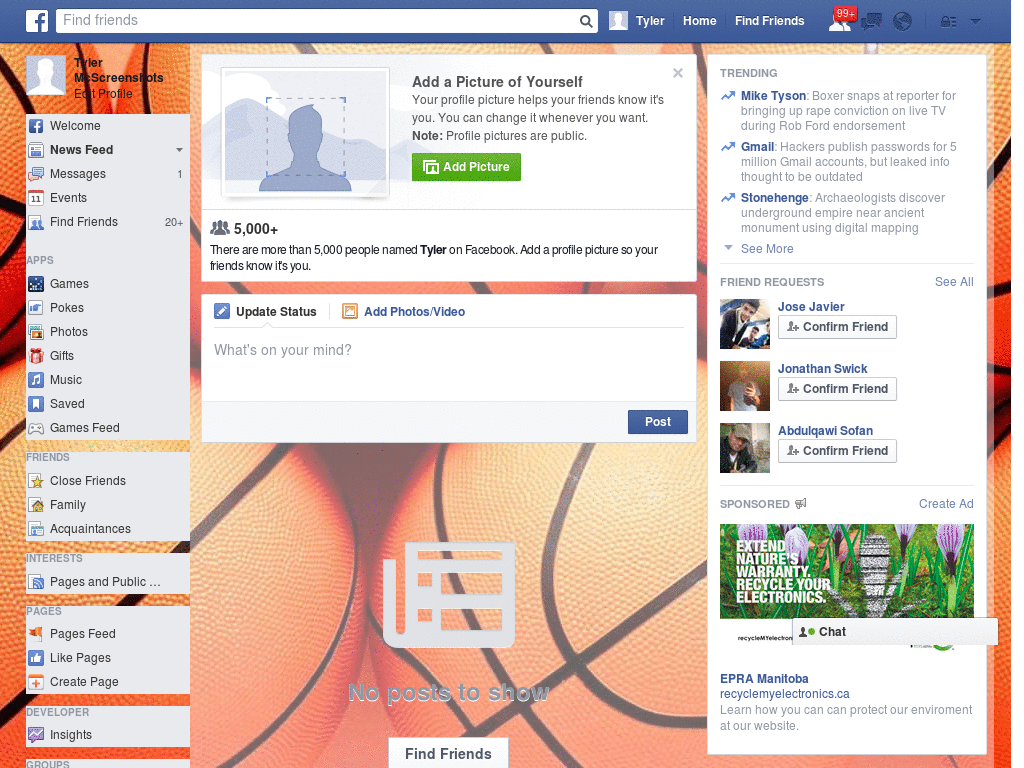Confirm Abdulqawi Sofan friend request
This screenshot has width=1024, height=768.
(x=837, y=451)
